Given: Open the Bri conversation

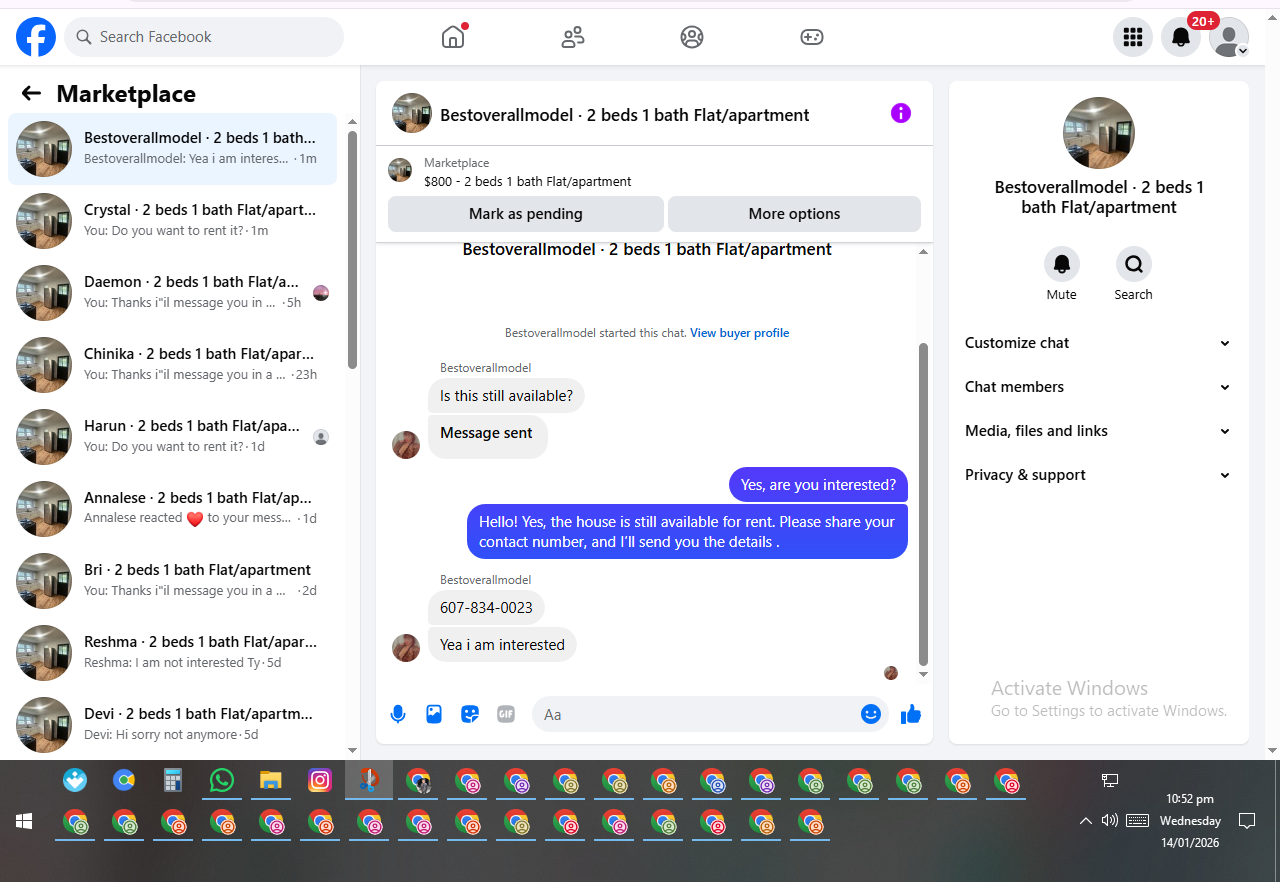Looking at the screenshot, I should (x=172, y=581).
